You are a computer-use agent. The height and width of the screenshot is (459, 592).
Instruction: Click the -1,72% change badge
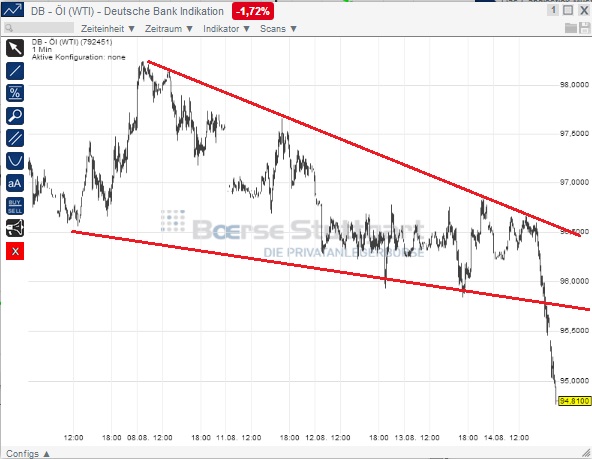[x=253, y=11]
